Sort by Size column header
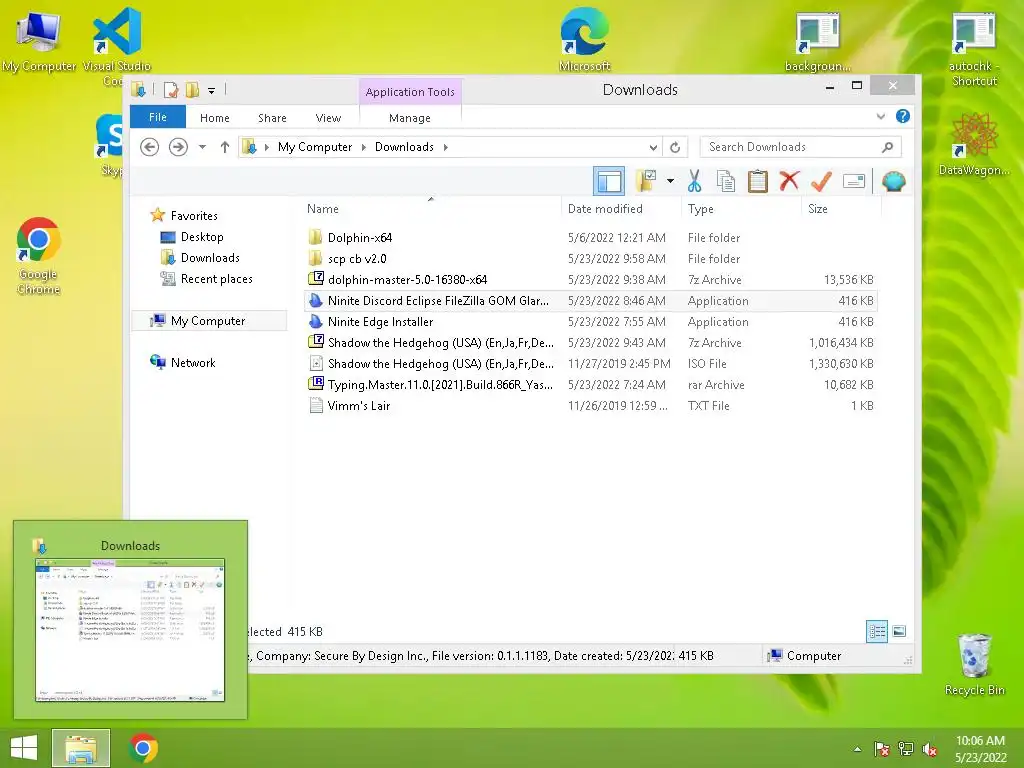1024x768 pixels. [x=841, y=209]
